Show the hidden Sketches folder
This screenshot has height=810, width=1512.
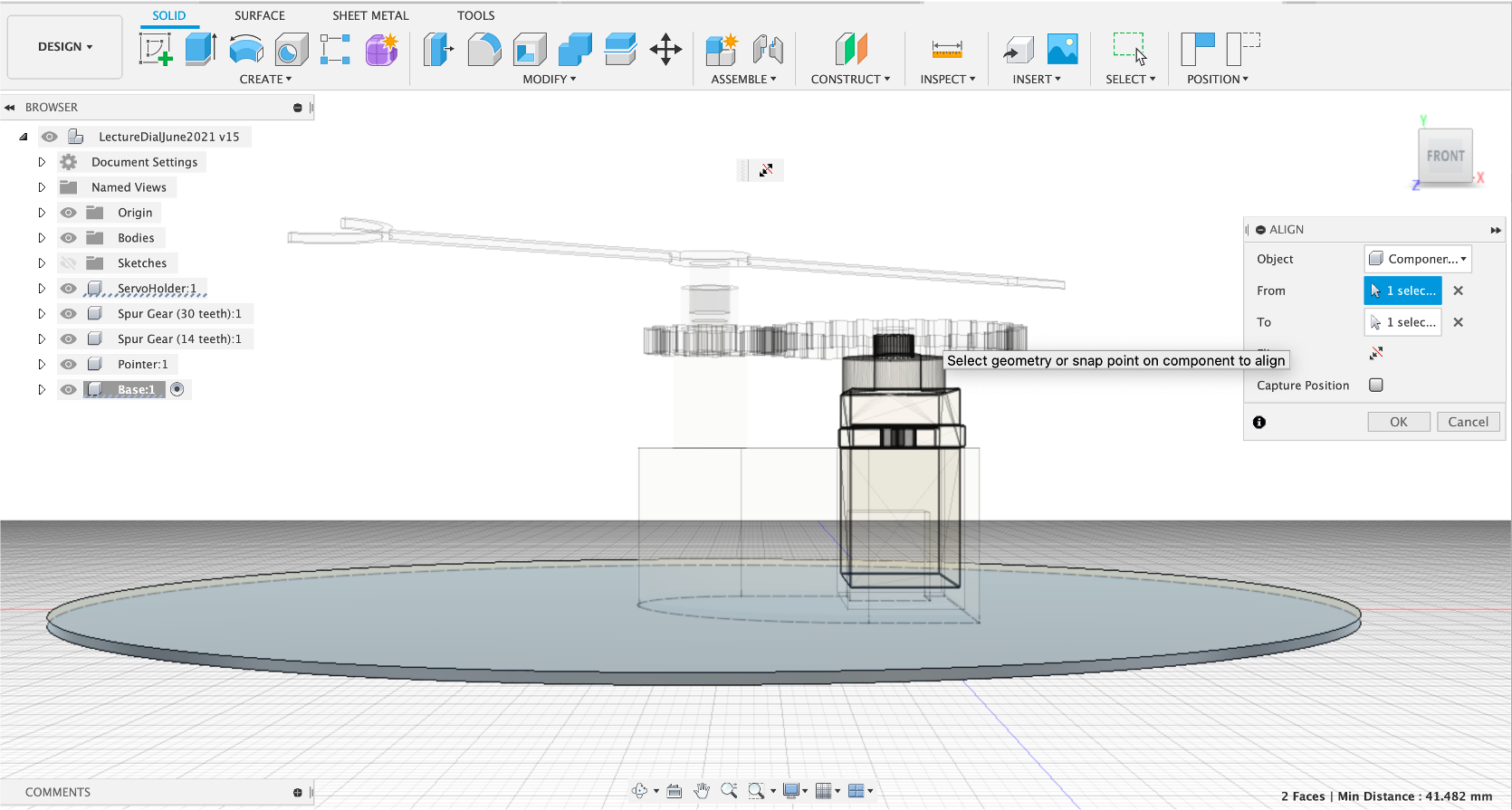click(x=69, y=263)
